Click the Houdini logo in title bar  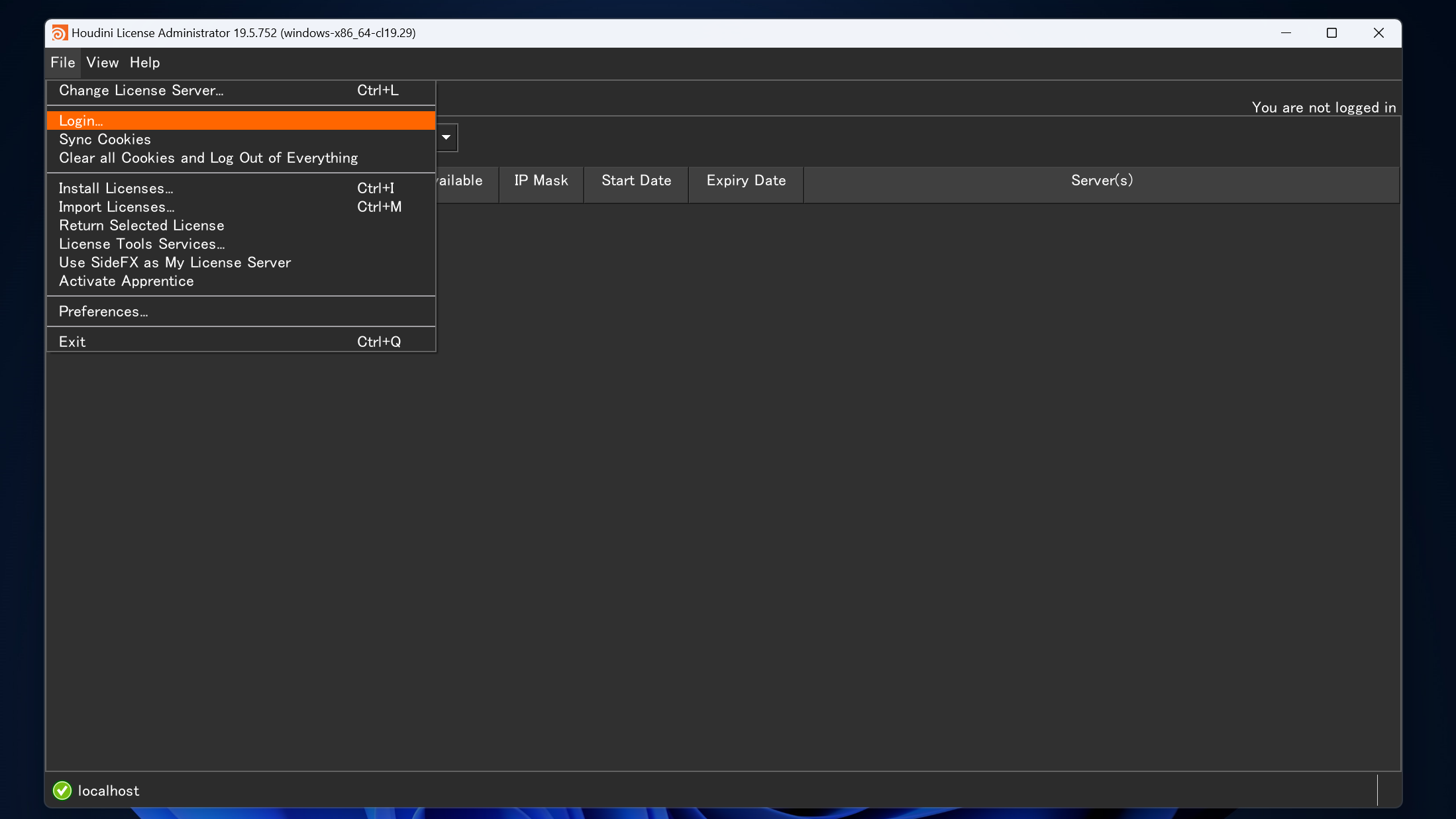(x=60, y=33)
